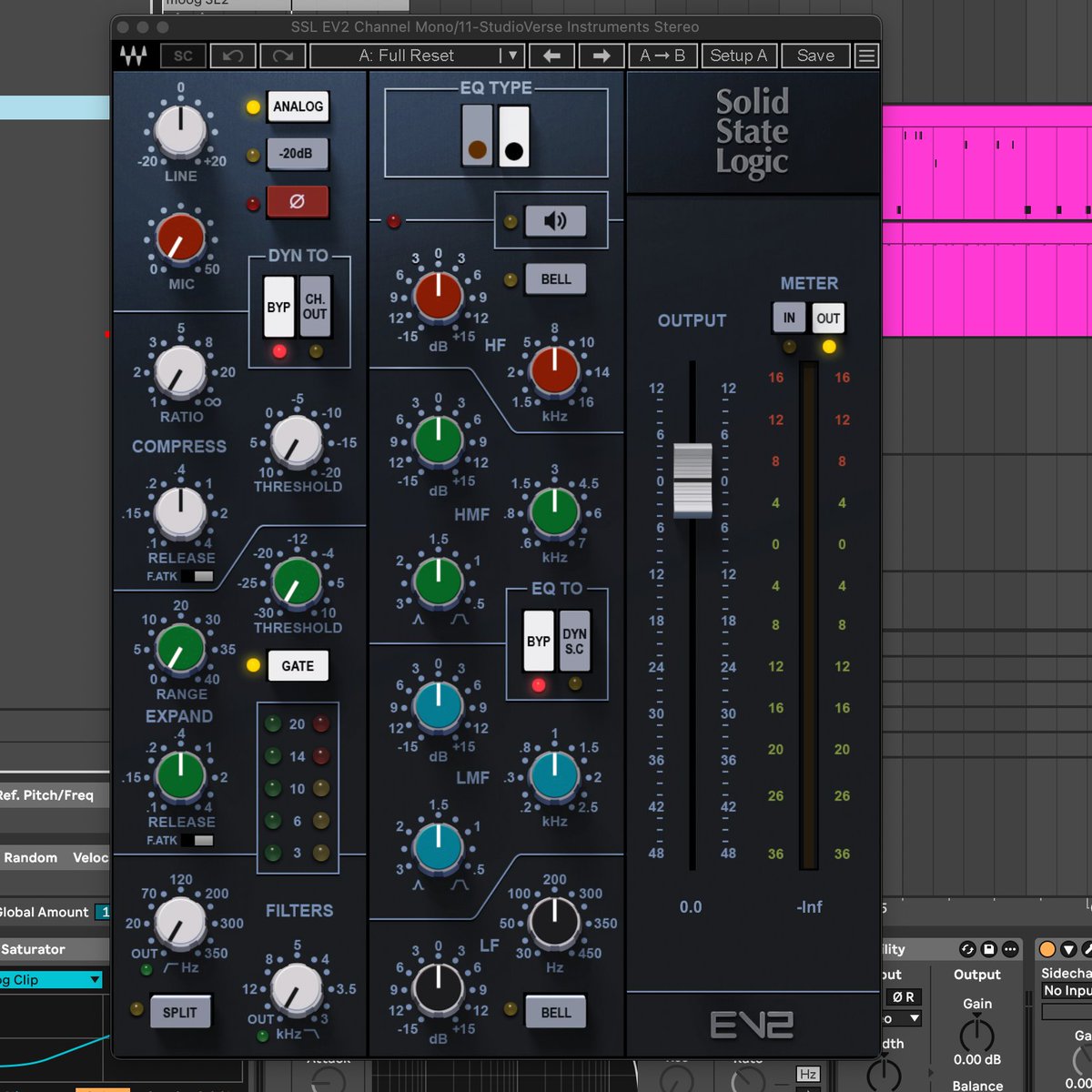Click the HMF Q knob

click(439, 582)
